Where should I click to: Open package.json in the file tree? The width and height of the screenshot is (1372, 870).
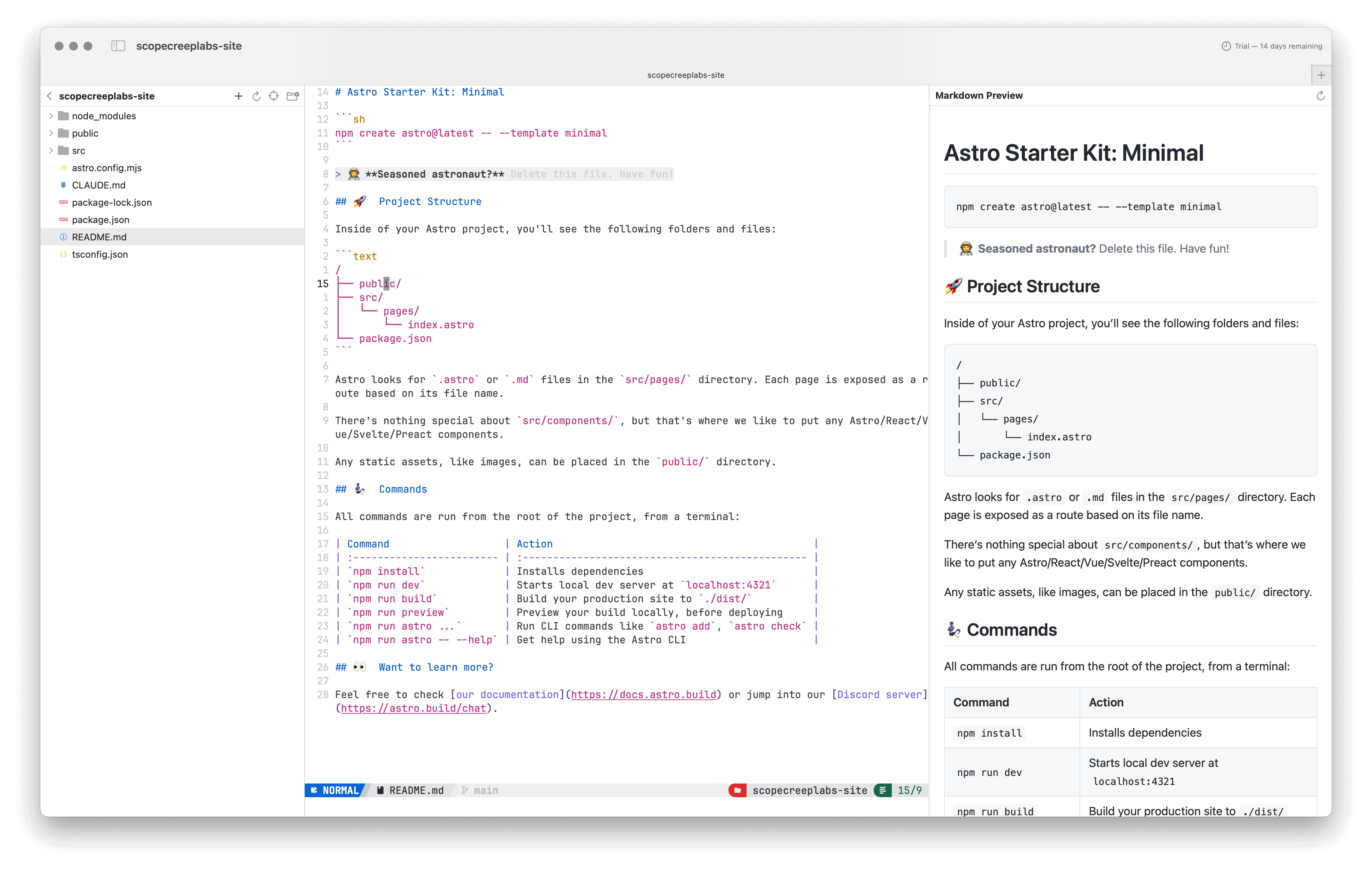coord(100,219)
